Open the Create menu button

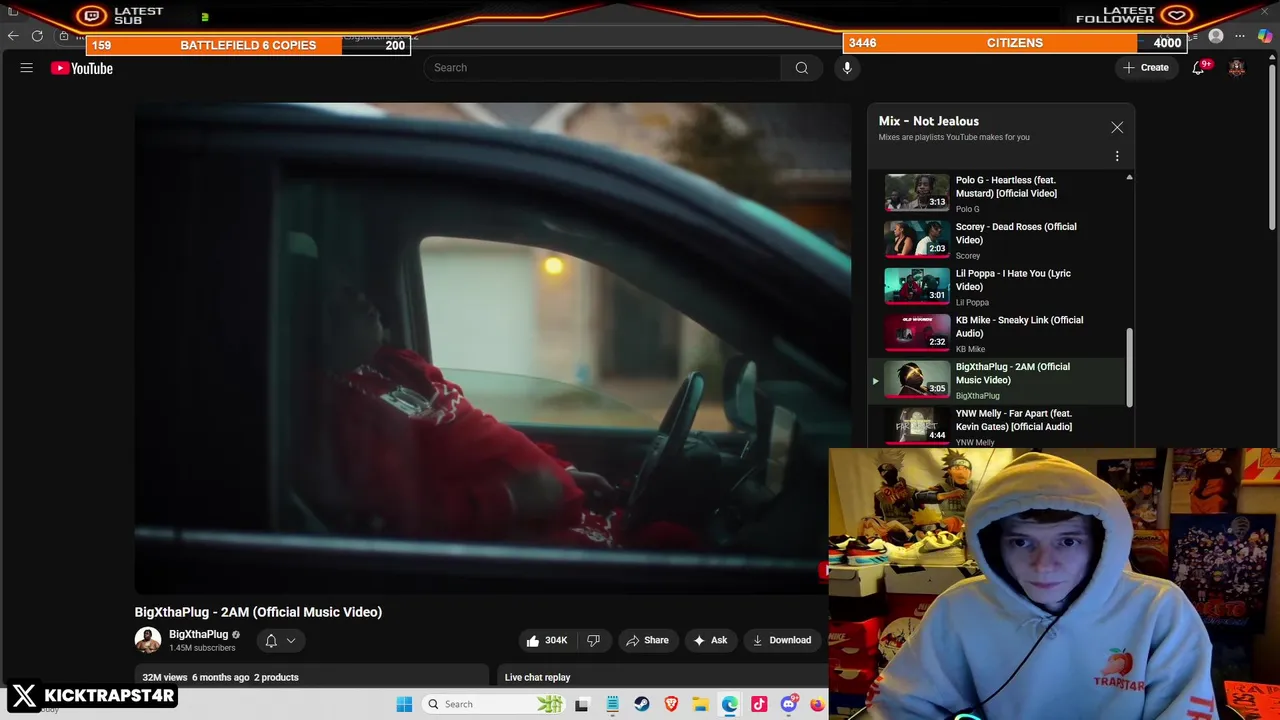point(1146,68)
